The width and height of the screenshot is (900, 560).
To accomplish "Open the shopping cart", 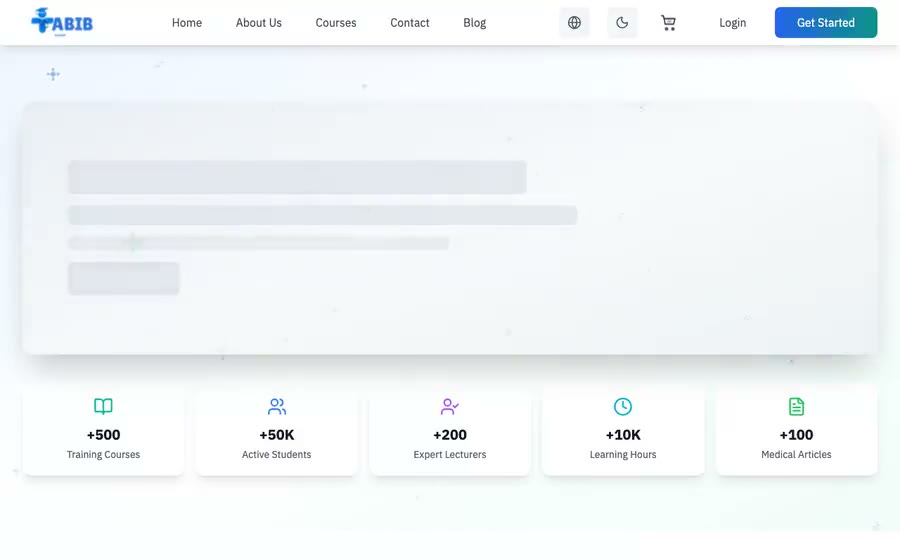I will (668, 22).
